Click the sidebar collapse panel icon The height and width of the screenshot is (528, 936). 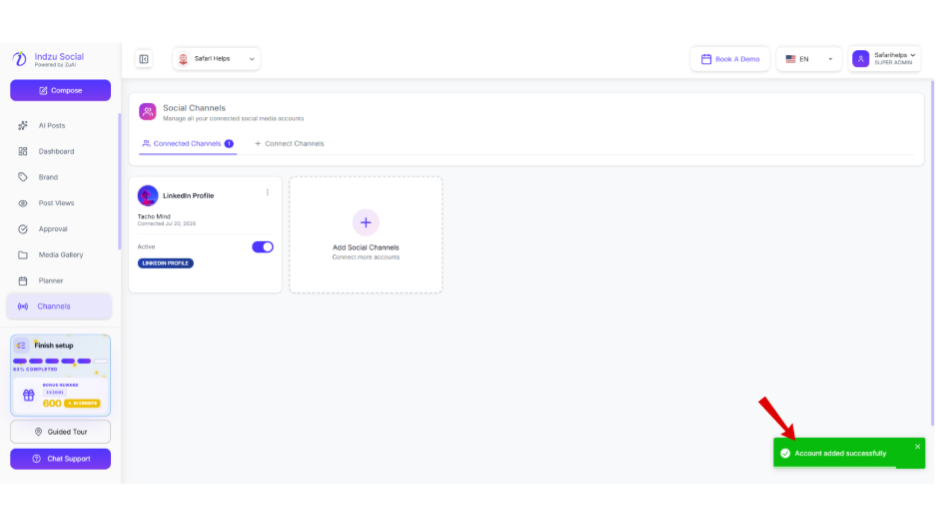pyautogui.click(x=144, y=59)
